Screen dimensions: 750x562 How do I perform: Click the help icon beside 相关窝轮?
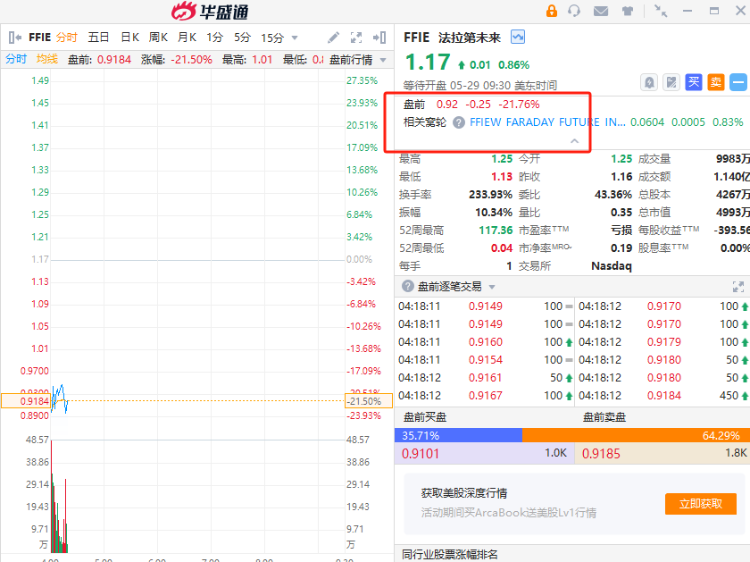coord(459,122)
